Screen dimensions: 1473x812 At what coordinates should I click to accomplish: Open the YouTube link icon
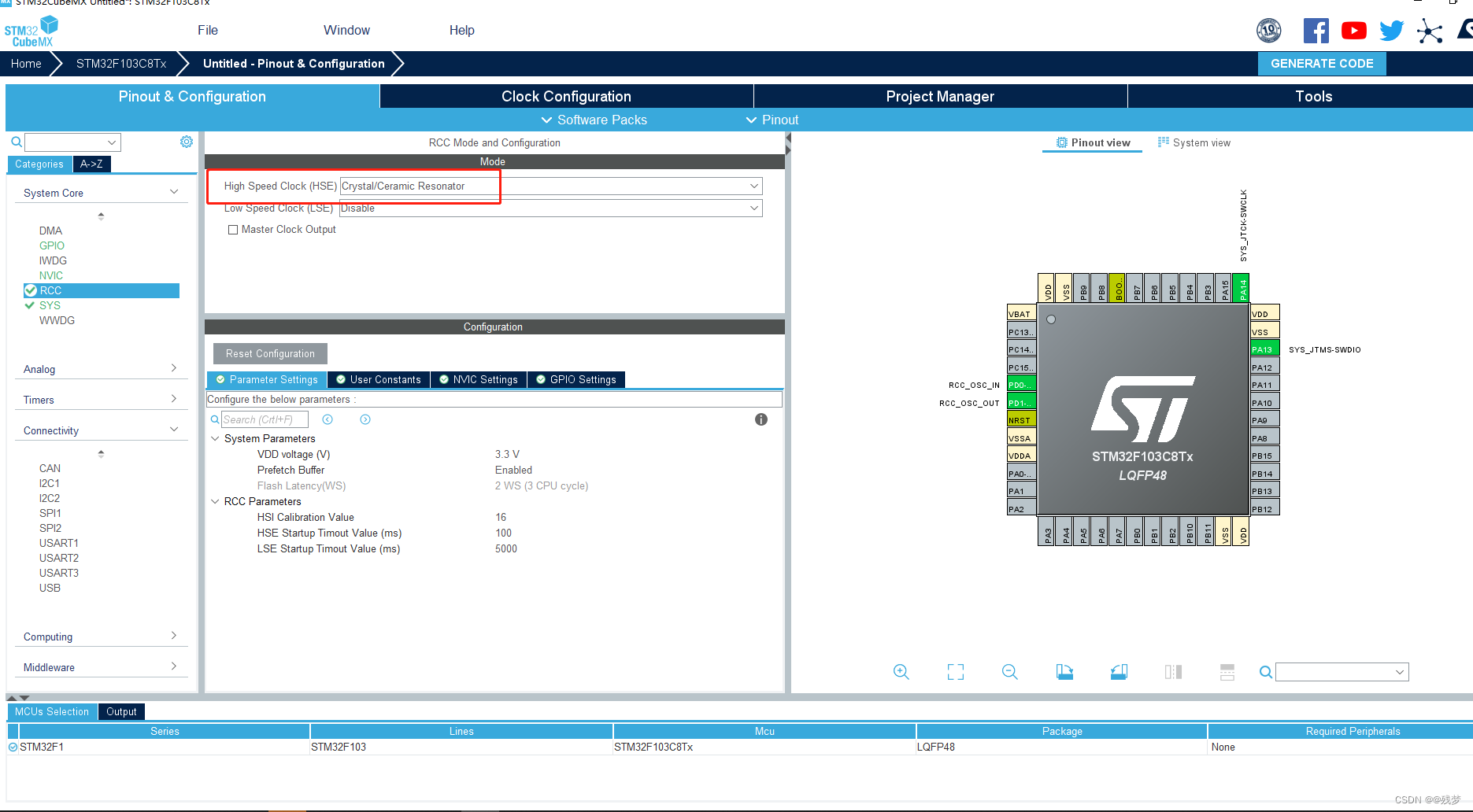[x=1353, y=31]
